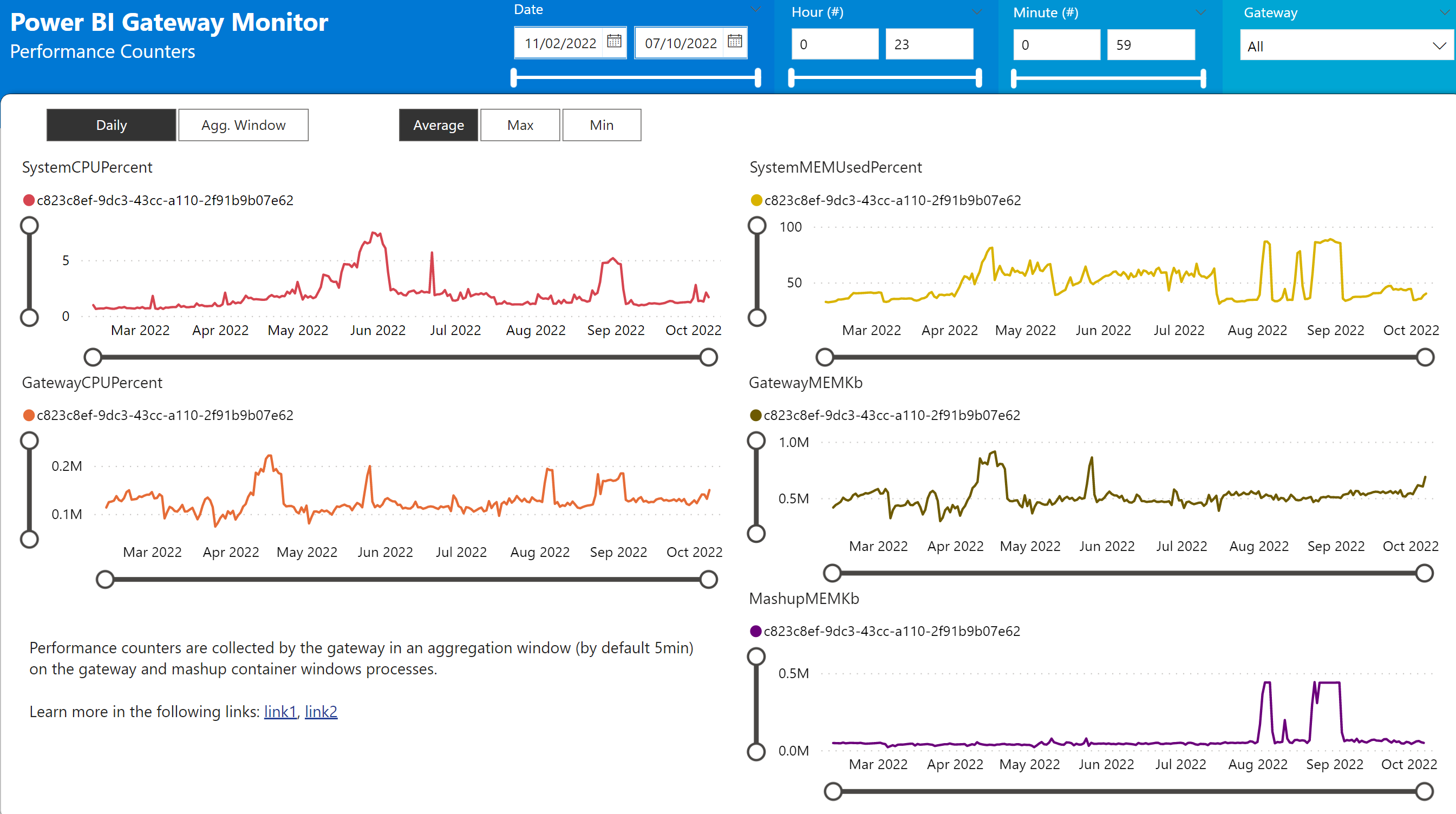Click the yellow SystemMEMUsedPercent legend marker
1456x814 pixels.
[x=756, y=201]
